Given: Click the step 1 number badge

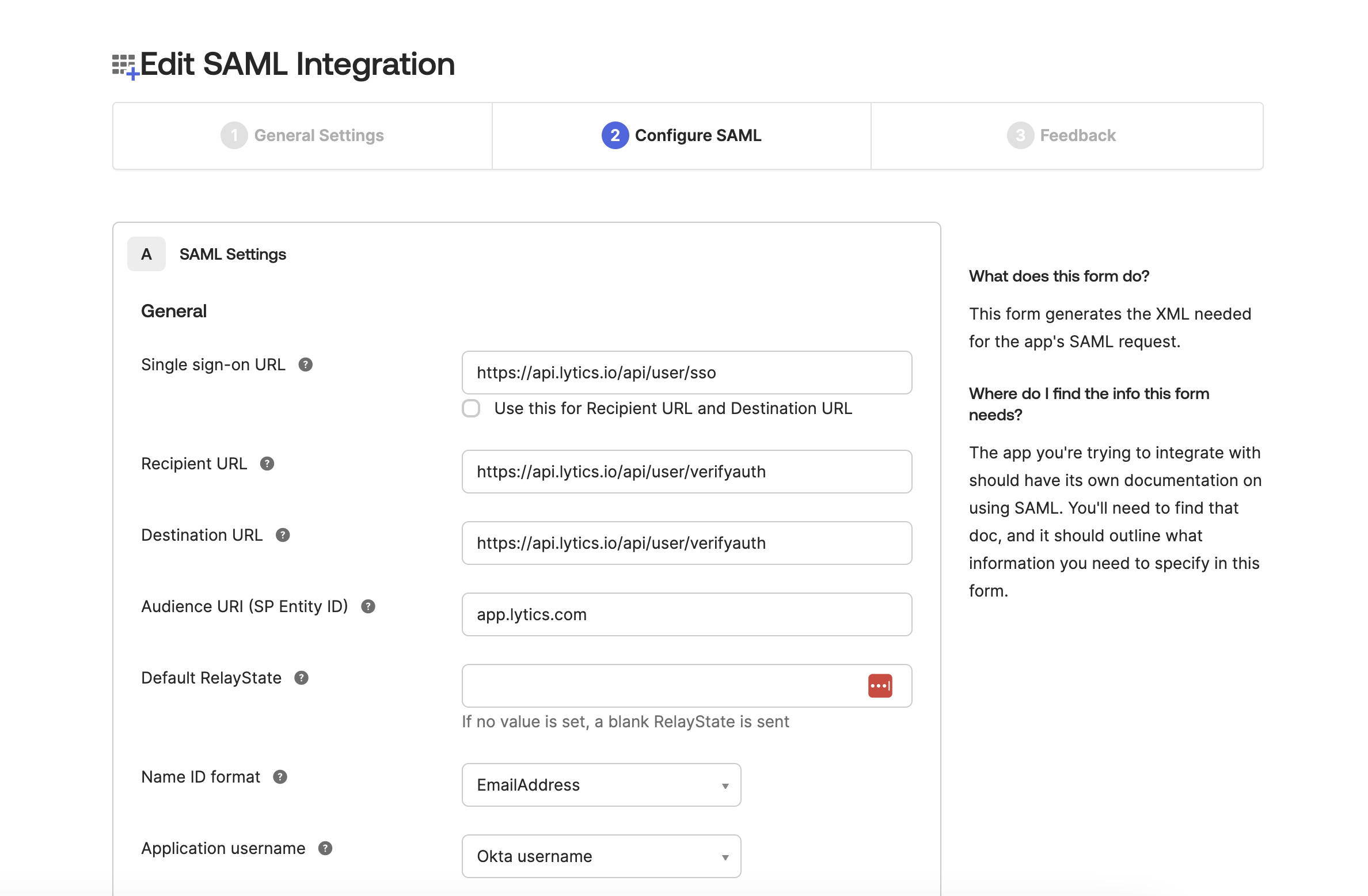Looking at the screenshot, I should pyautogui.click(x=234, y=135).
